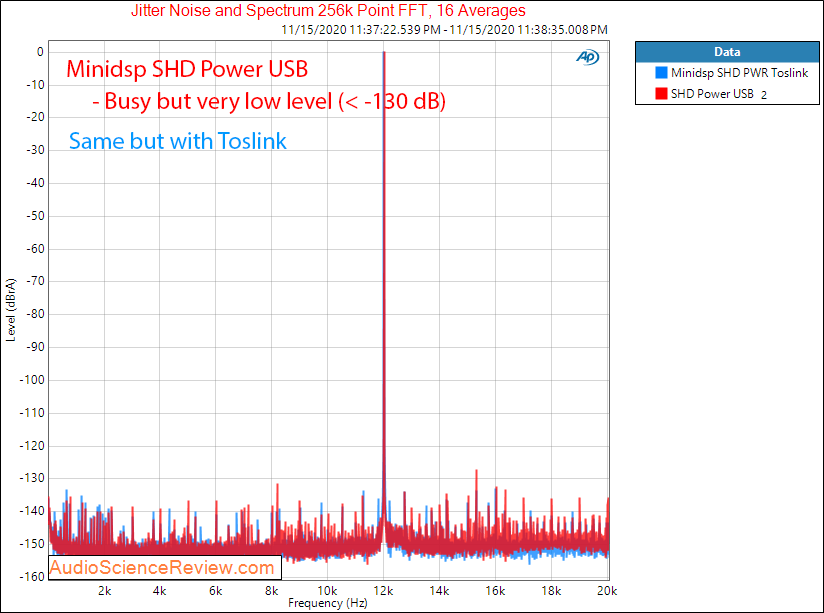The image size is (824, 613).
Task: Click the -50 level tick label
Action: tap(35, 216)
